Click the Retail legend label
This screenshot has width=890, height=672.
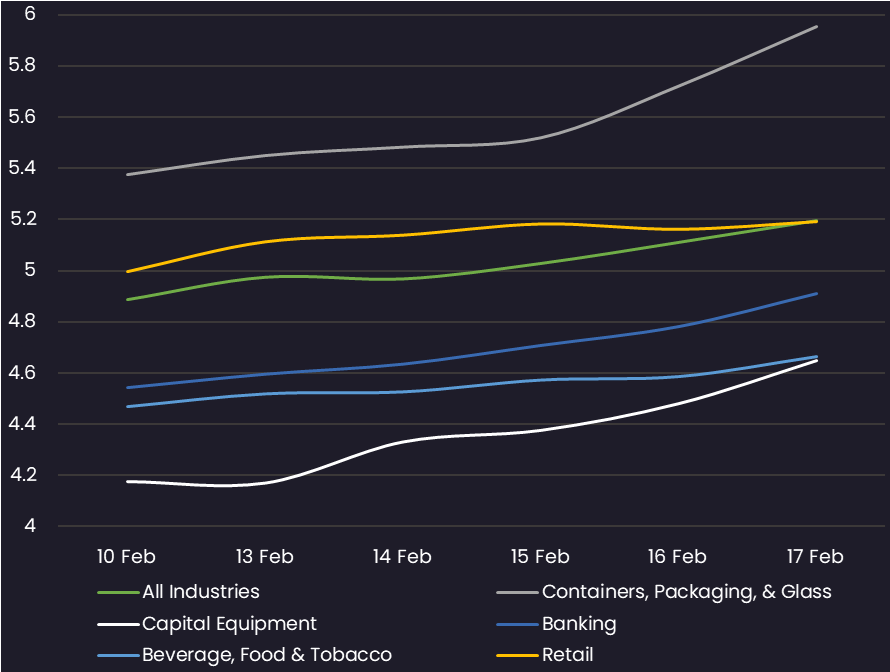coord(568,655)
